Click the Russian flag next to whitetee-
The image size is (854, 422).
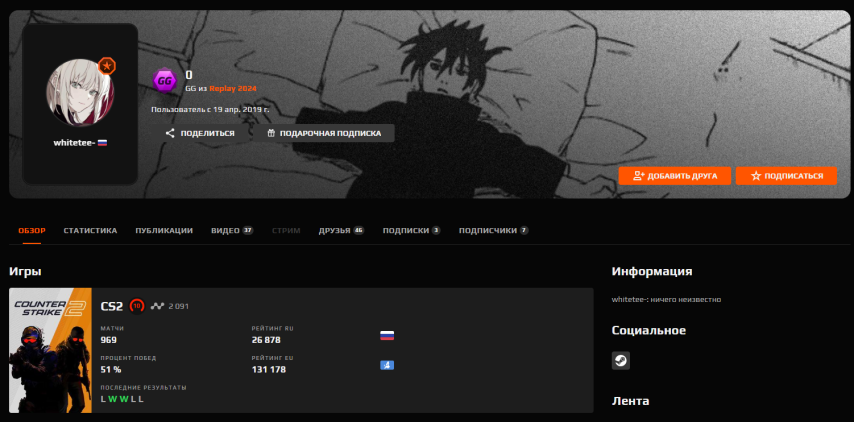pos(102,143)
